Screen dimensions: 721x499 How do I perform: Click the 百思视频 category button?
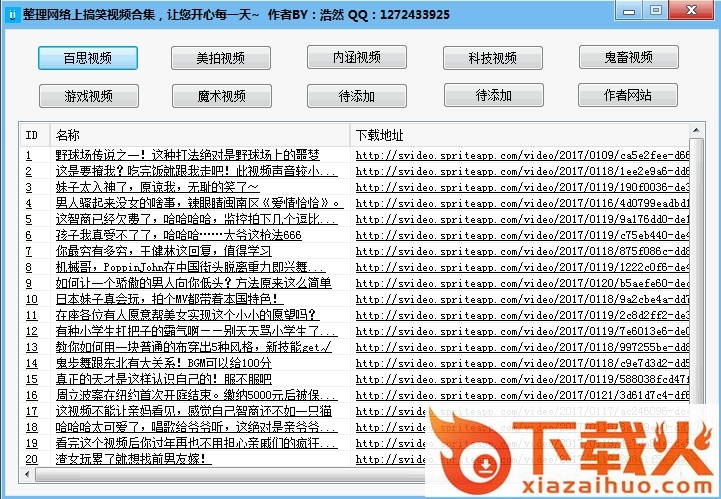(88, 58)
